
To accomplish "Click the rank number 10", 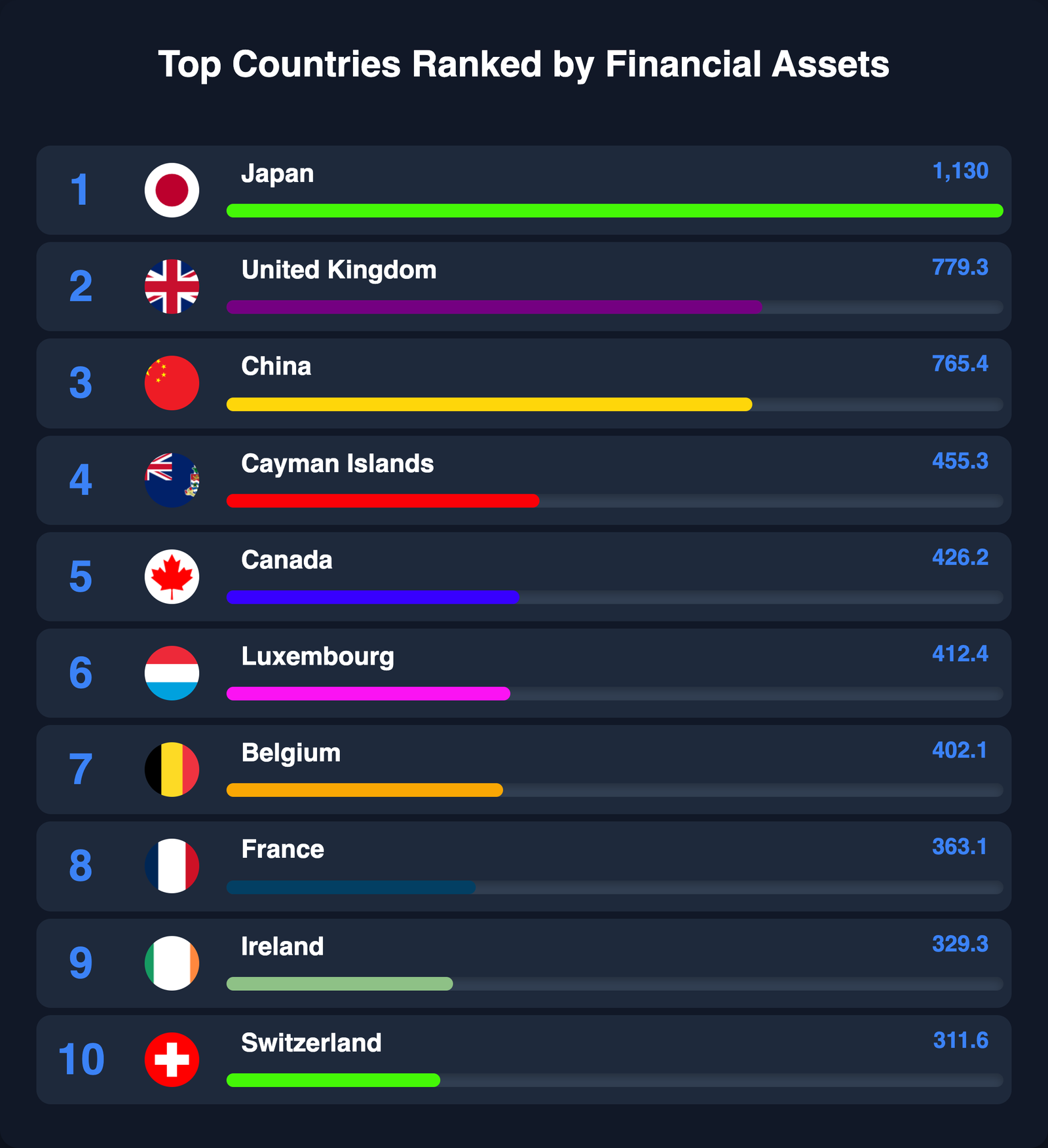I will [81, 1060].
